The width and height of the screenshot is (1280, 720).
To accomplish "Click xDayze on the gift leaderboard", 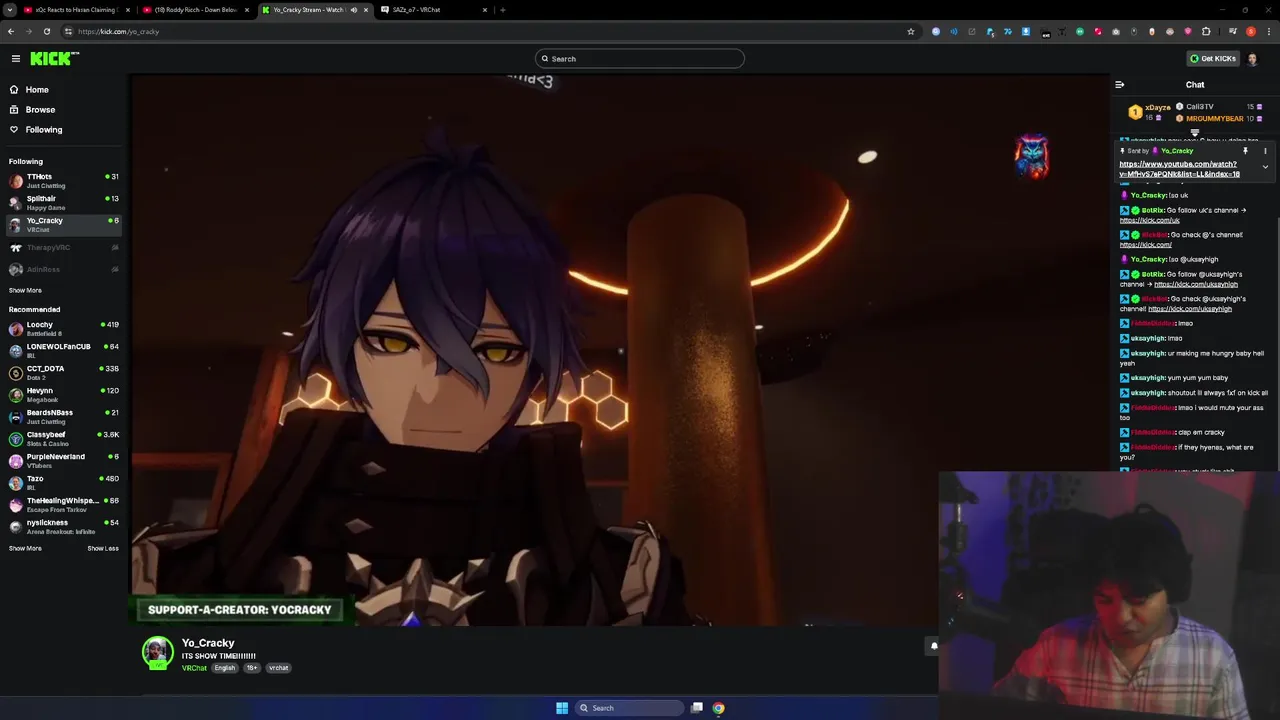I will pos(1158,107).
